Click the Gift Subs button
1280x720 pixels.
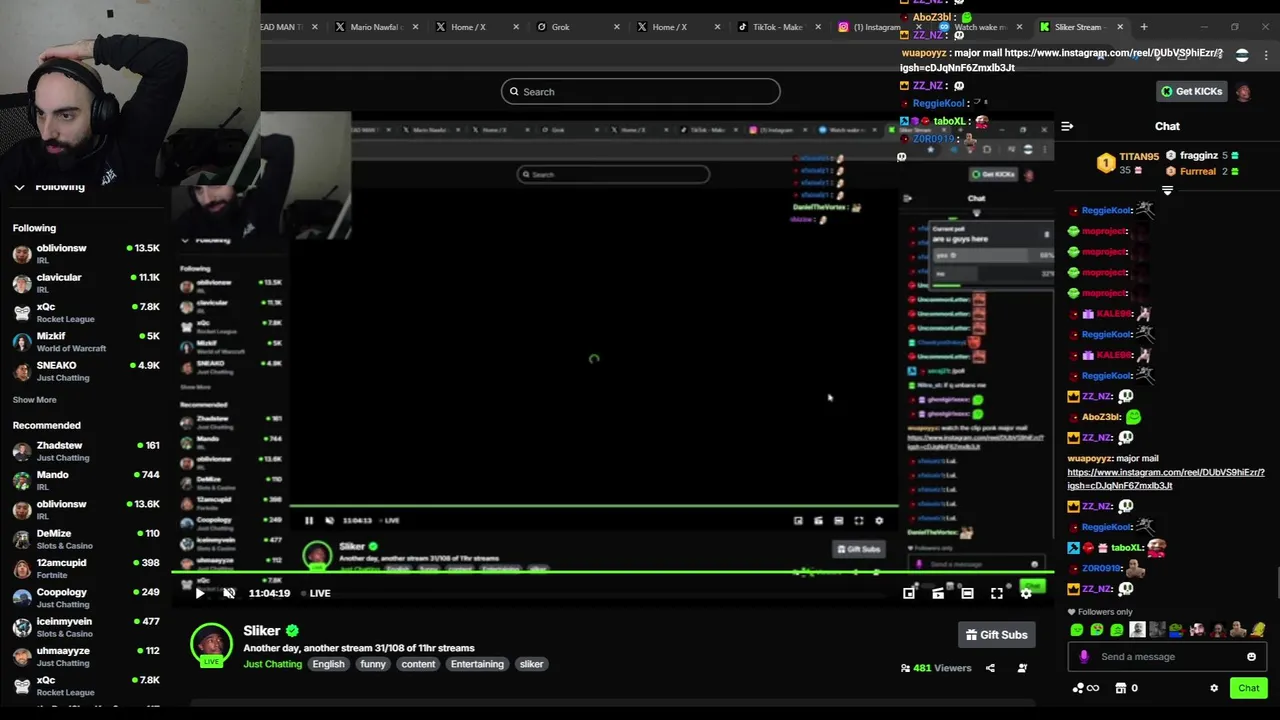point(996,635)
